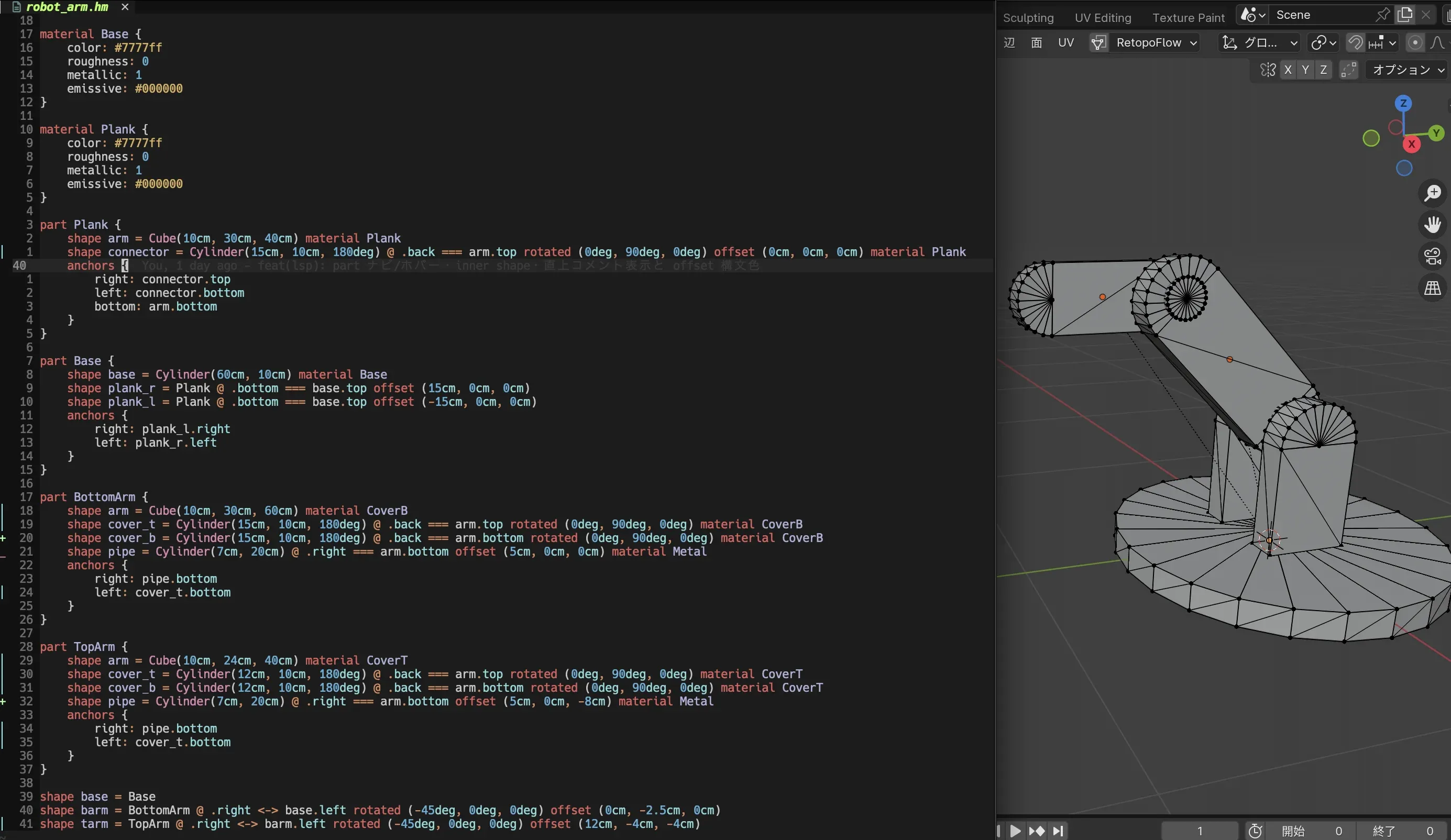Click the preview range stopwatch icon

pos(1255,831)
